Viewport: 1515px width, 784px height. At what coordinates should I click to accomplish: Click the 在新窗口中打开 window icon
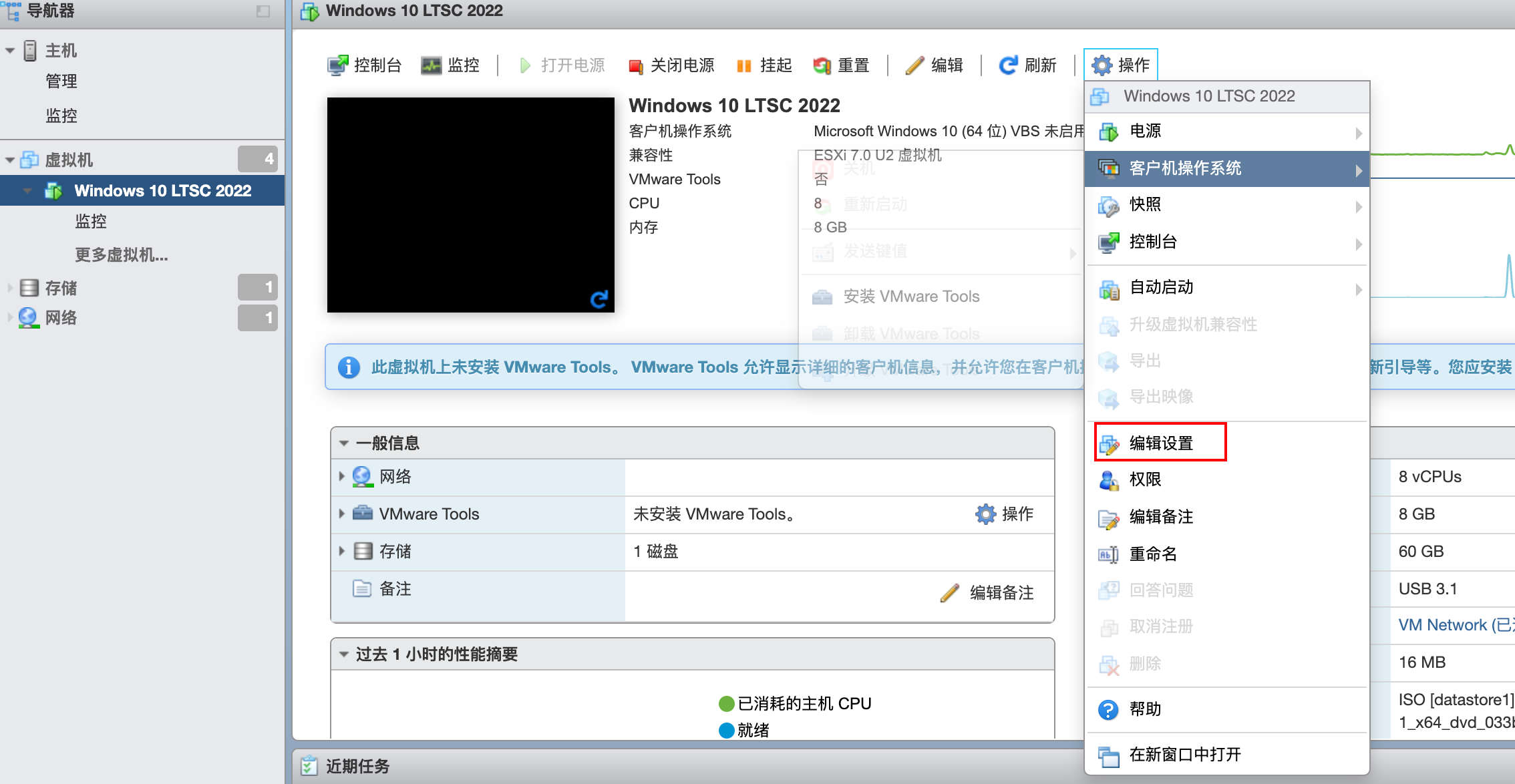tap(1109, 756)
